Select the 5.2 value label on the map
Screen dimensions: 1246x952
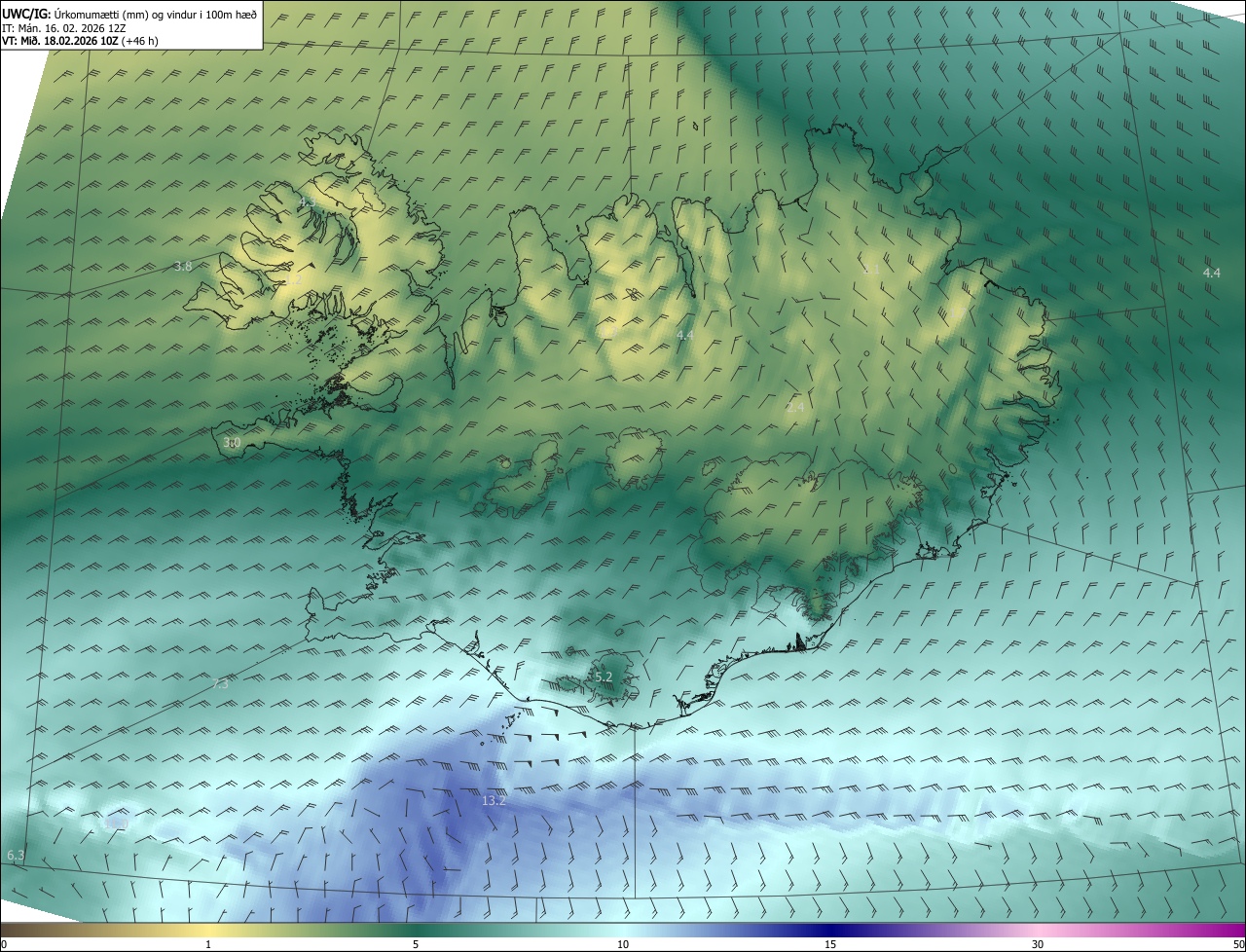tap(604, 677)
